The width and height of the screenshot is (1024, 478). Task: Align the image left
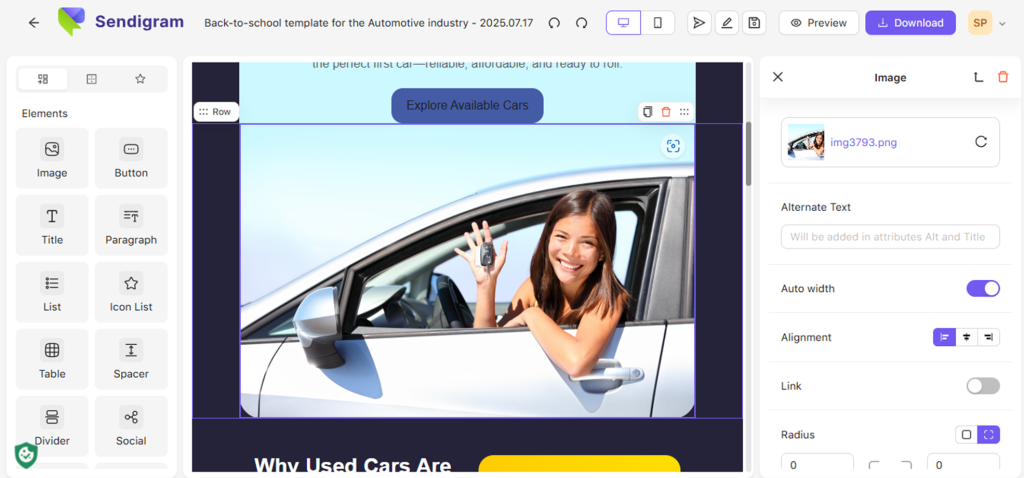[944, 337]
